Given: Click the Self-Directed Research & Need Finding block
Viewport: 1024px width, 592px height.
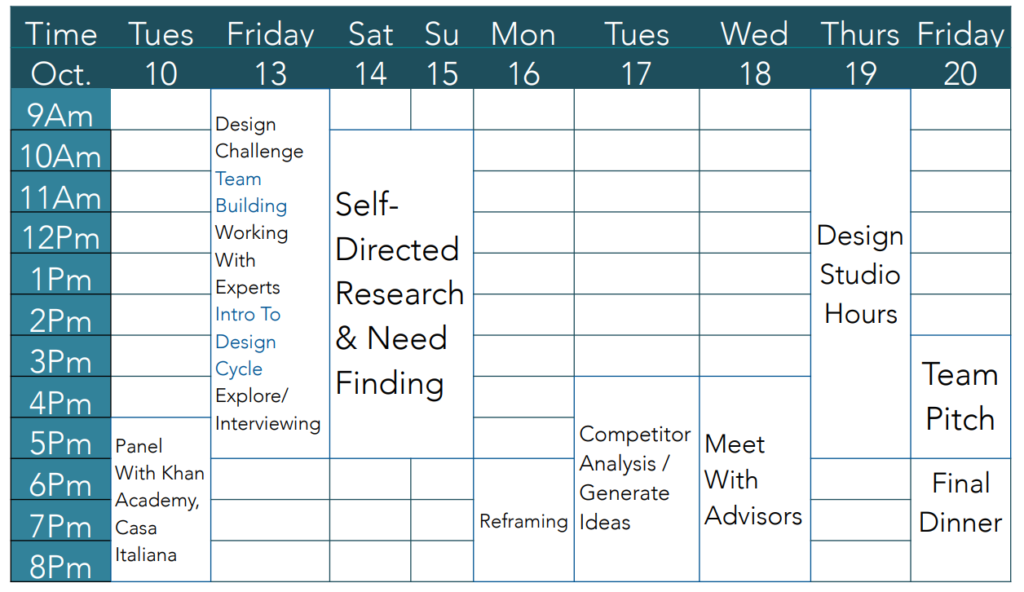Looking at the screenshot, I should pos(399,294).
